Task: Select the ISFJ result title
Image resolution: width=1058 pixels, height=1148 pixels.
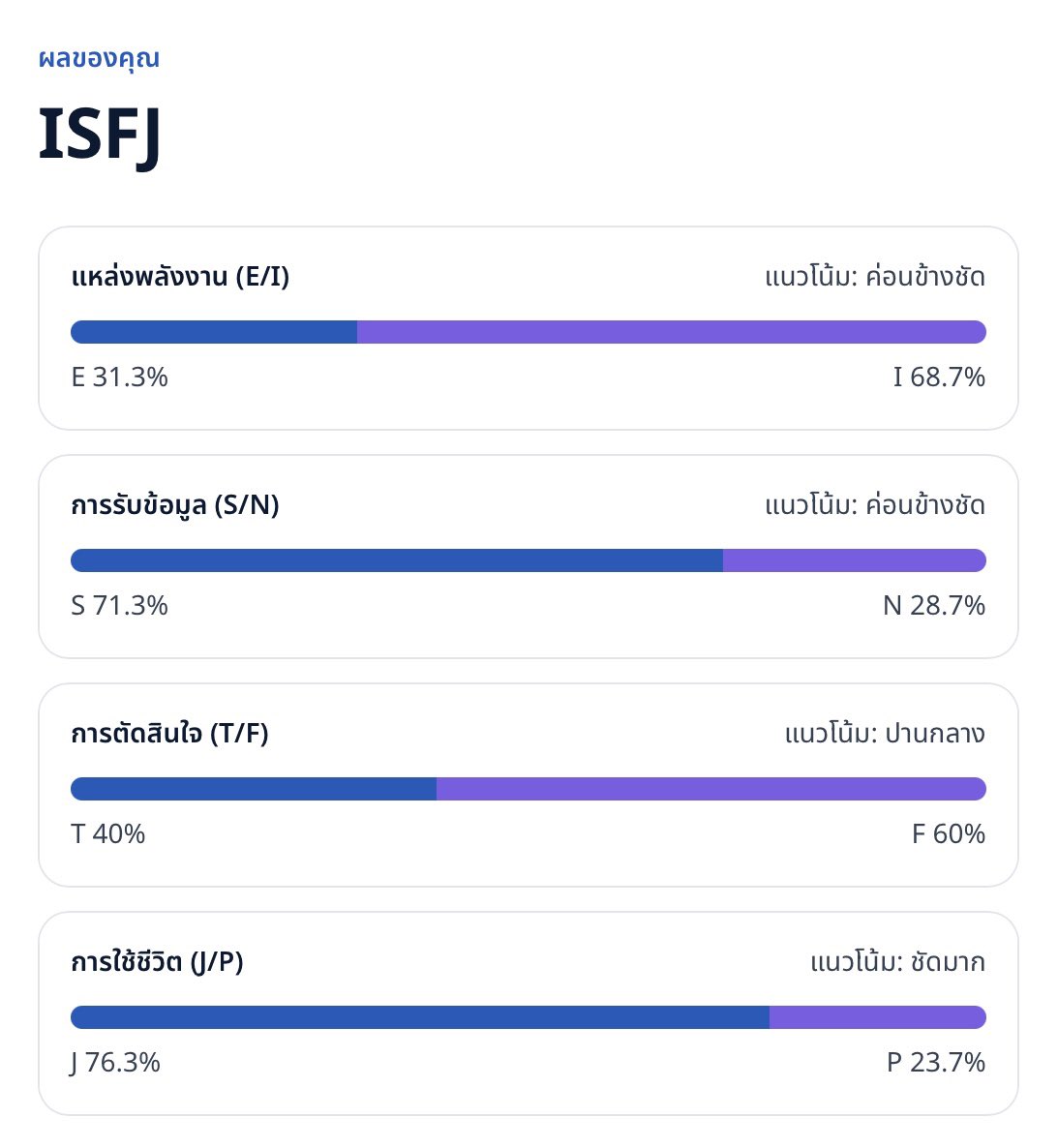Action: point(99,134)
